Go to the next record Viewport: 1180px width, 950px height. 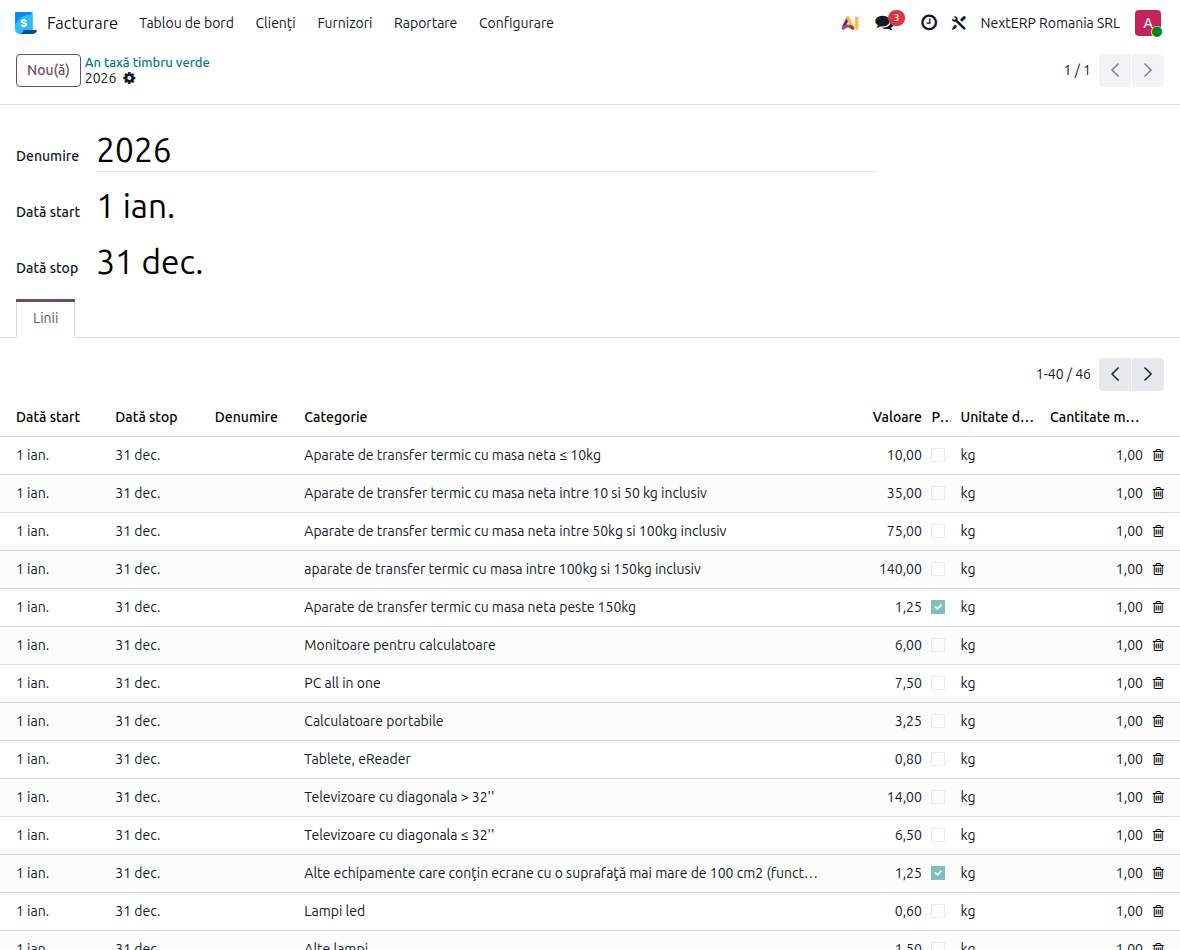(x=1148, y=70)
